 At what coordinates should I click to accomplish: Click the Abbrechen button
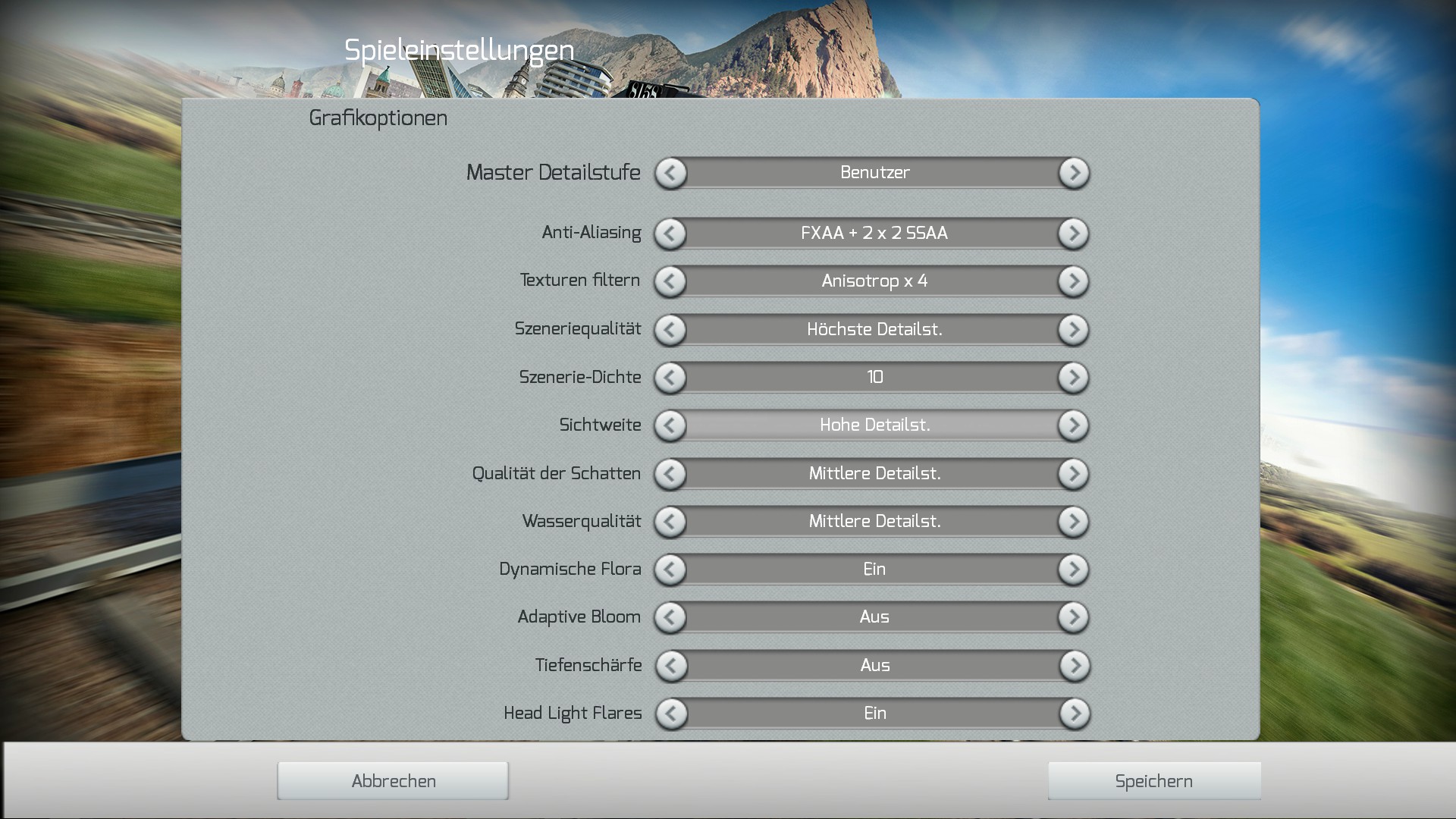tap(393, 781)
